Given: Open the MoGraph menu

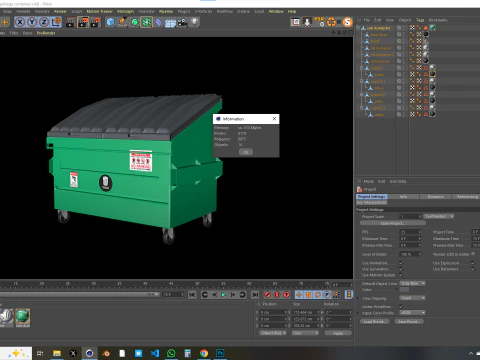Looking at the screenshot, I should [125, 11].
